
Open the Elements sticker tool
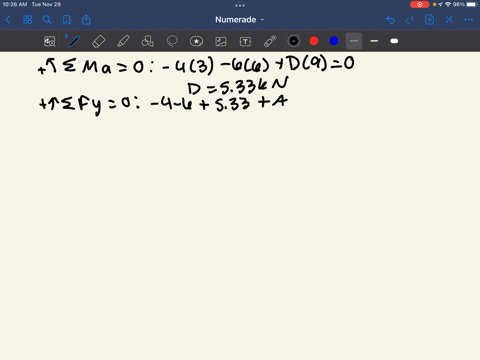196,41
